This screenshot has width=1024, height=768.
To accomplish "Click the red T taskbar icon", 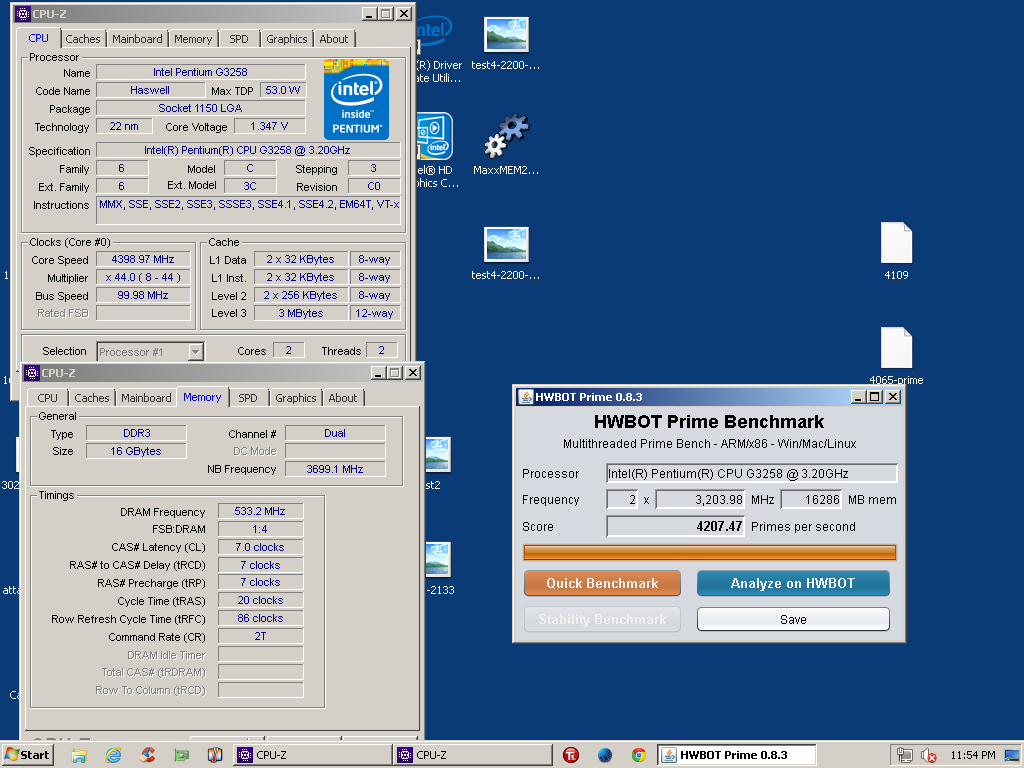I will (x=571, y=755).
